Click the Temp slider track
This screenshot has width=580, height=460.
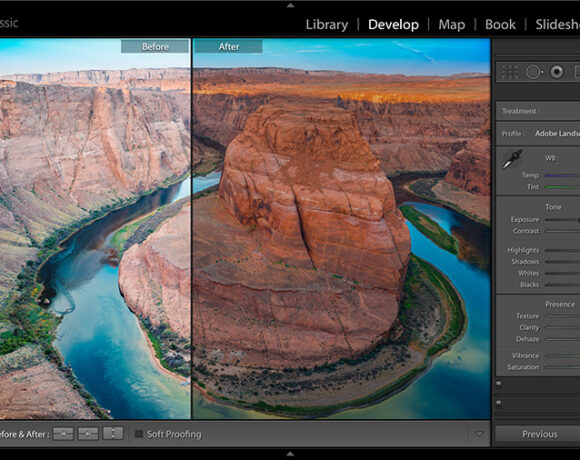[563, 176]
